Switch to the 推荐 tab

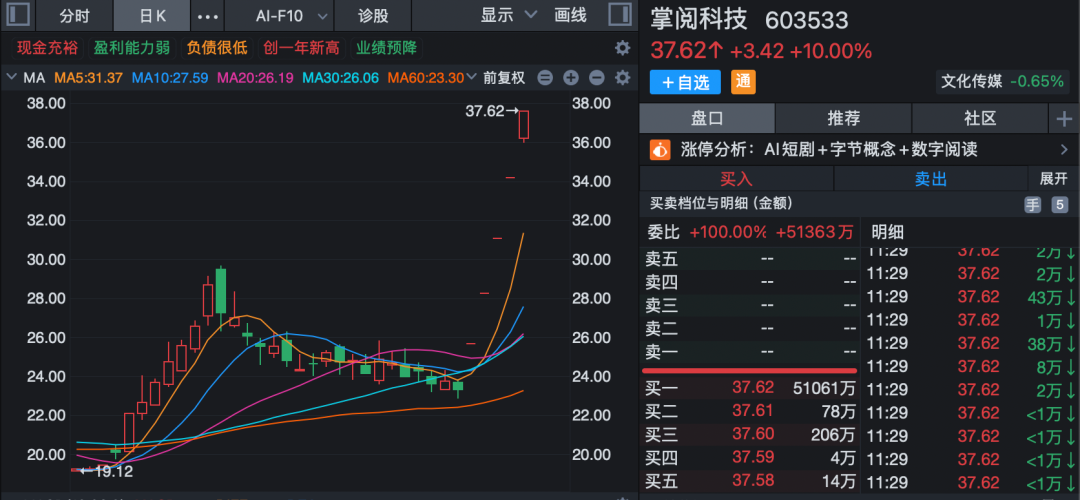pos(843,119)
